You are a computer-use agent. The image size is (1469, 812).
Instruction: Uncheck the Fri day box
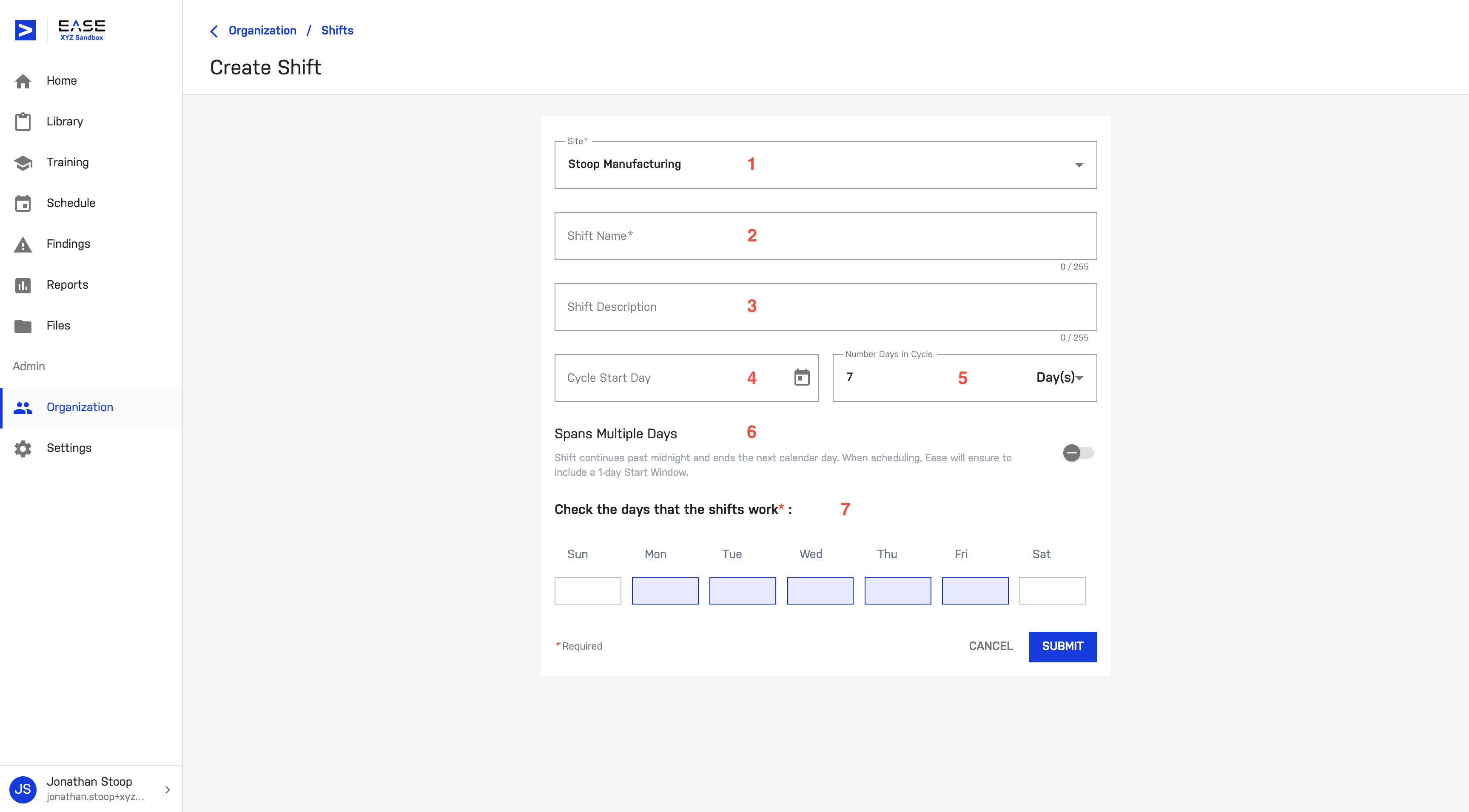pyautogui.click(x=975, y=590)
